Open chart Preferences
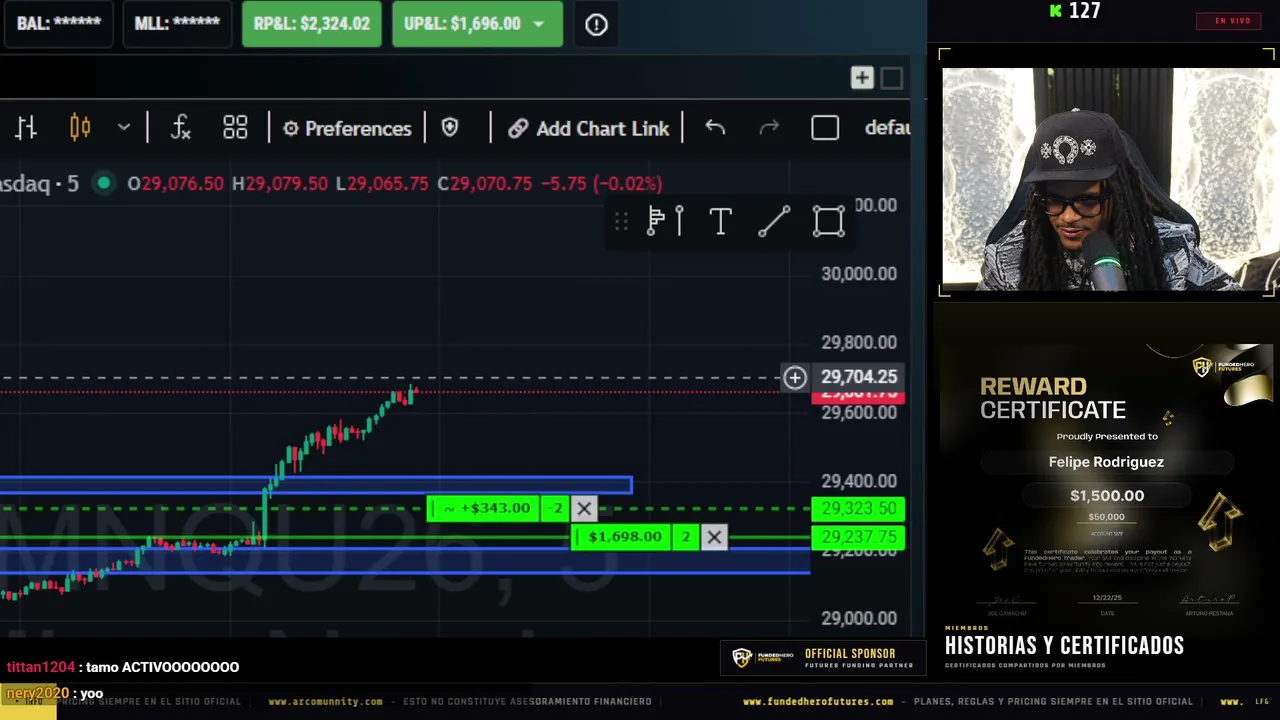 pyautogui.click(x=347, y=129)
